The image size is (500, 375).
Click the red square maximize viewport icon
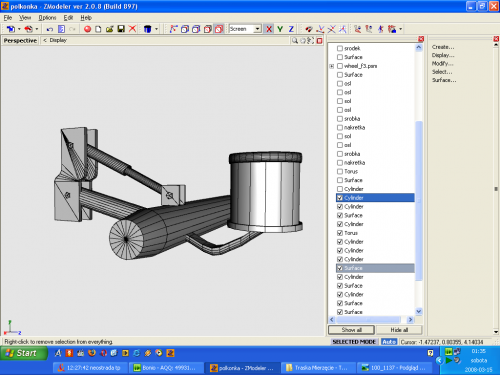(319, 41)
